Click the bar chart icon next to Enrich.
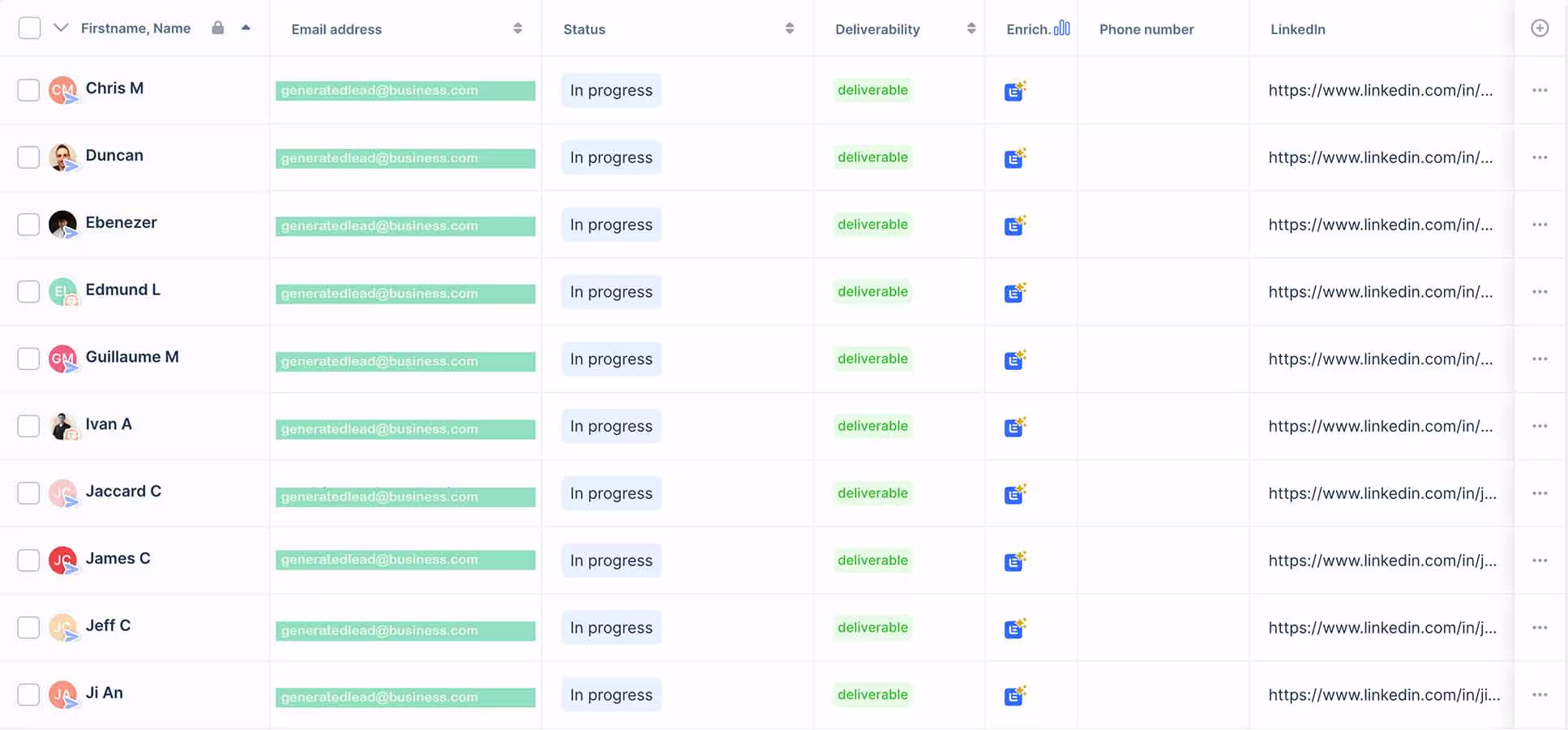Image resolution: width=1568 pixels, height=730 pixels. pos(1061,28)
